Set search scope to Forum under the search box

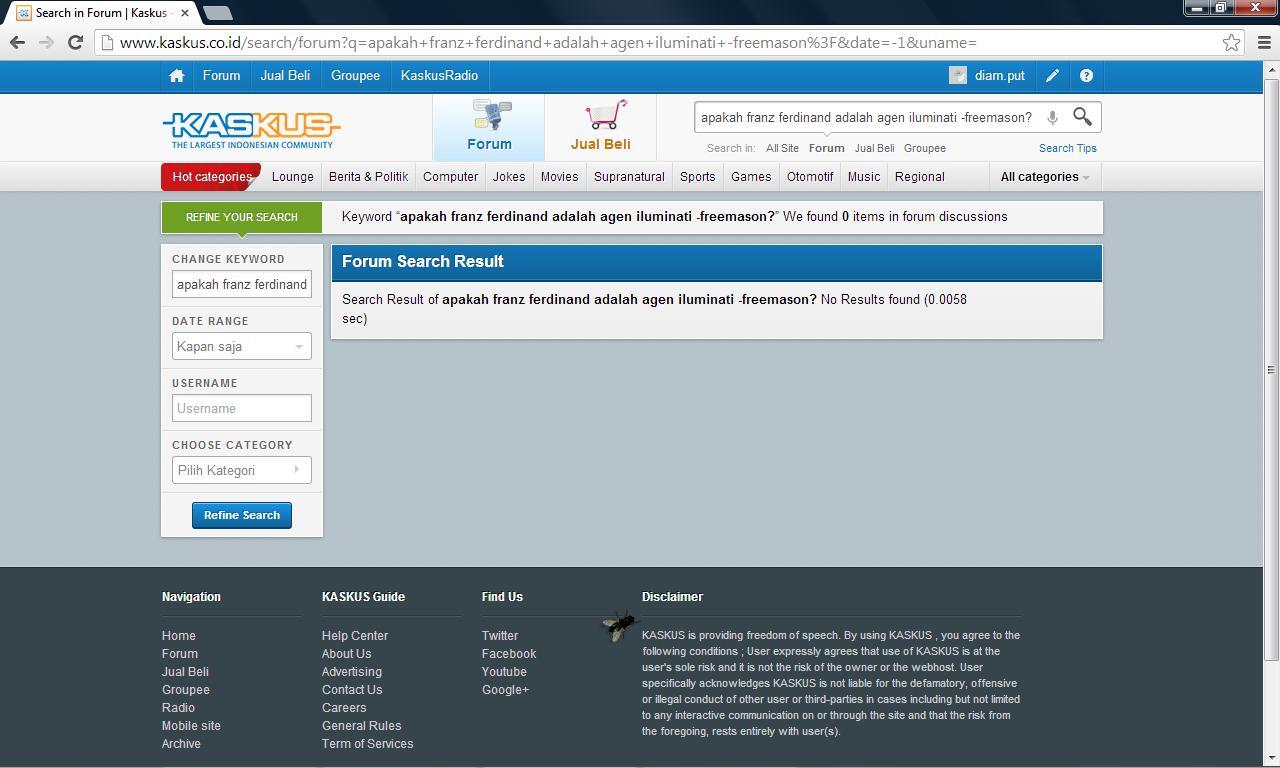click(826, 148)
